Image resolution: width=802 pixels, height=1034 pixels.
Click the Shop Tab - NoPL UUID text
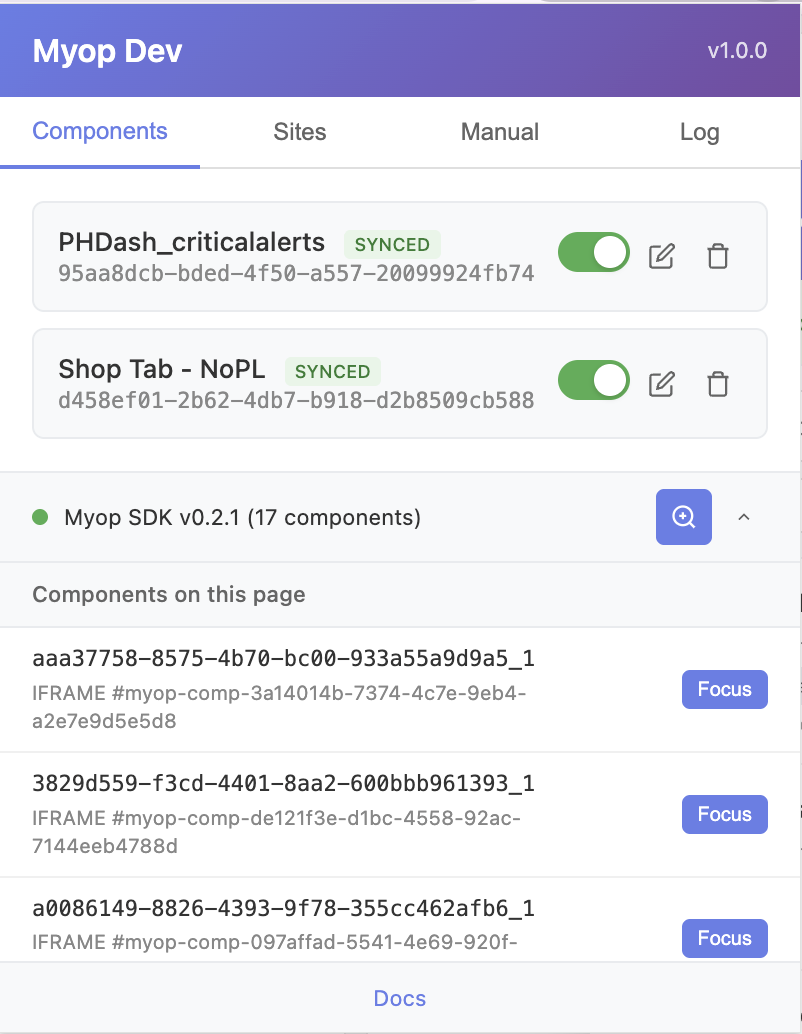(x=296, y=401)
